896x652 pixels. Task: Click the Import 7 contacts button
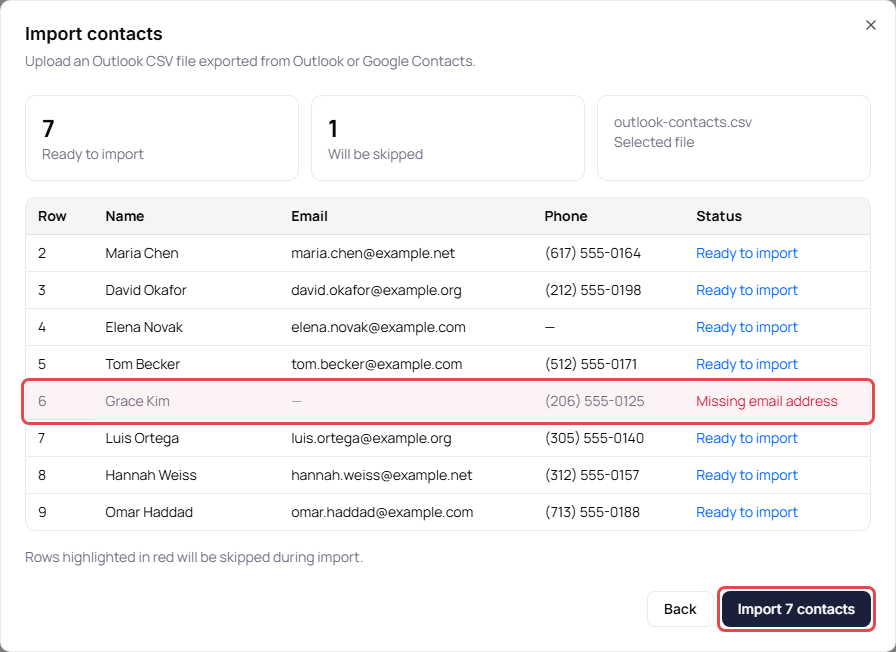(x=796, y=609)
